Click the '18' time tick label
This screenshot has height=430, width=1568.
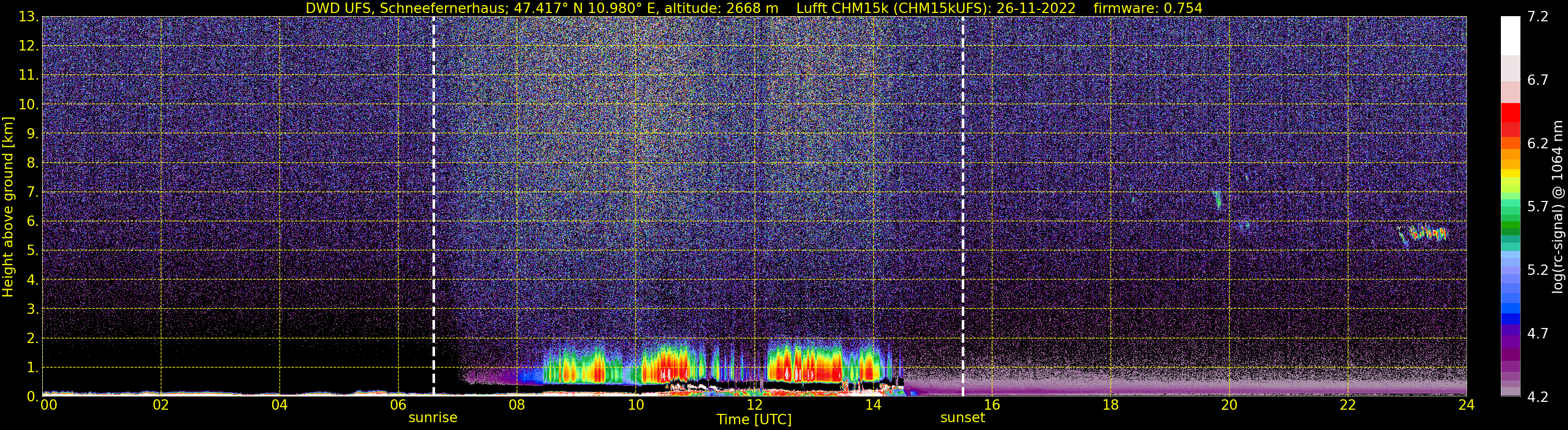coord(1110,405)
